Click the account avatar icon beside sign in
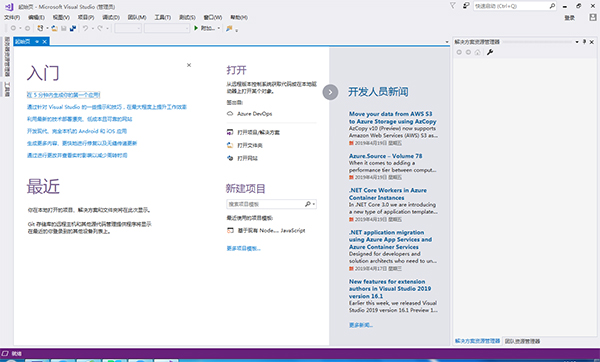The height and width of the screenshot is (362, 600). (593, 17)
